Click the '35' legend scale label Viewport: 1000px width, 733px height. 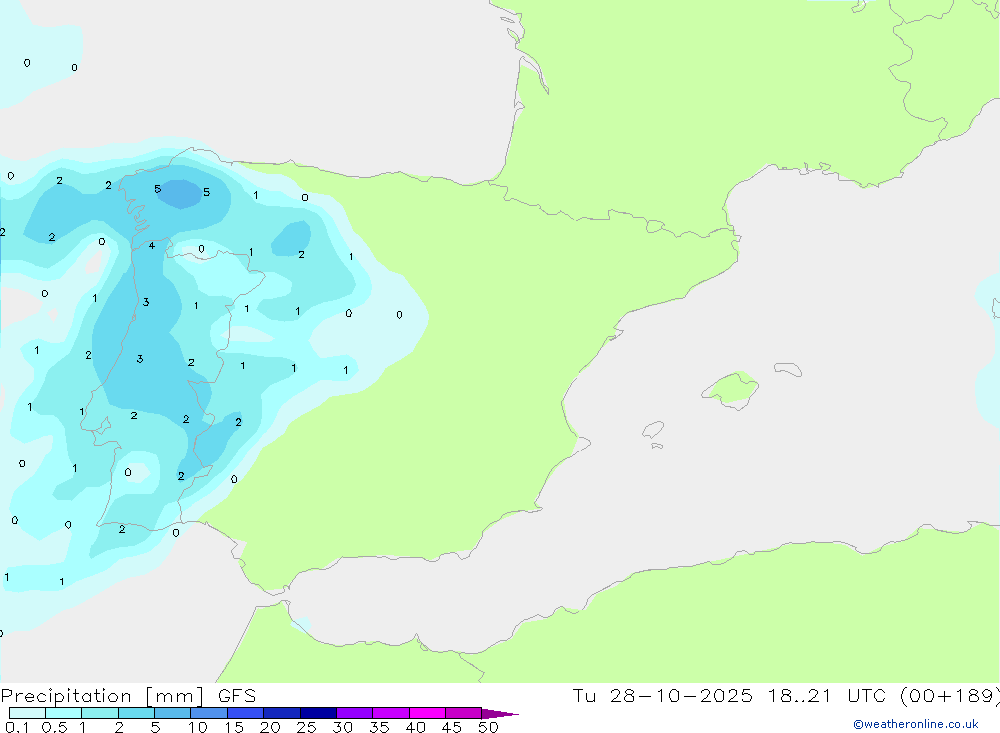pos(379,727)
